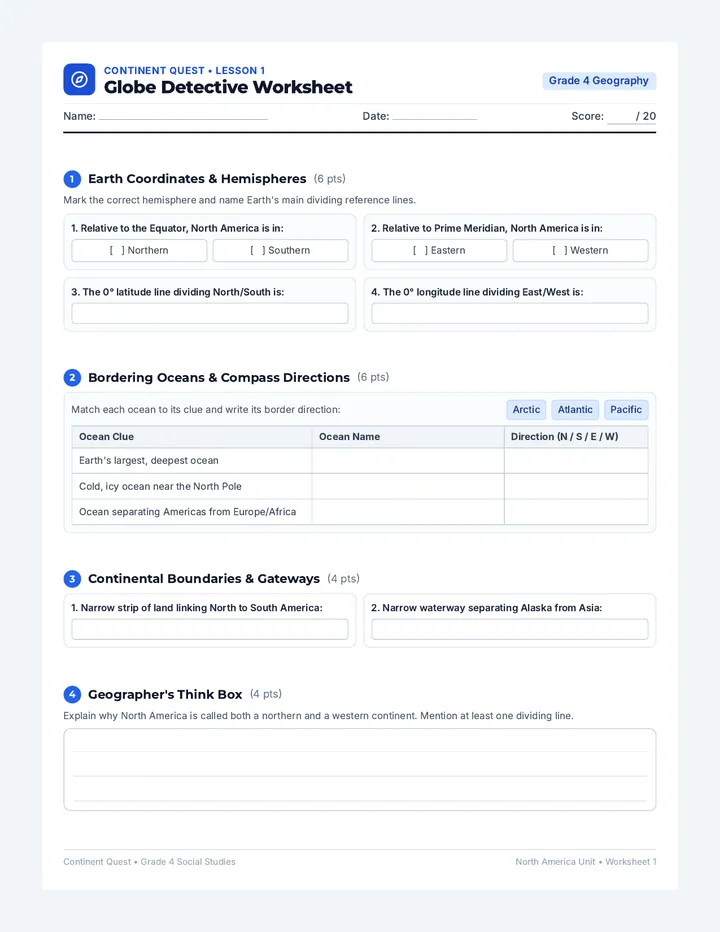Image resolution: width=720 pixels, height=932 pixels.
Task: Click section number 4 badge
Action: coord(72,694)
